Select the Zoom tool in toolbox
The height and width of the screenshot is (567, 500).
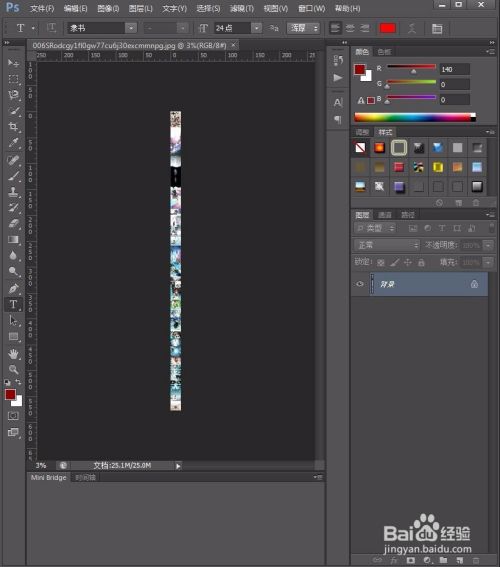(x=13, y=370)
